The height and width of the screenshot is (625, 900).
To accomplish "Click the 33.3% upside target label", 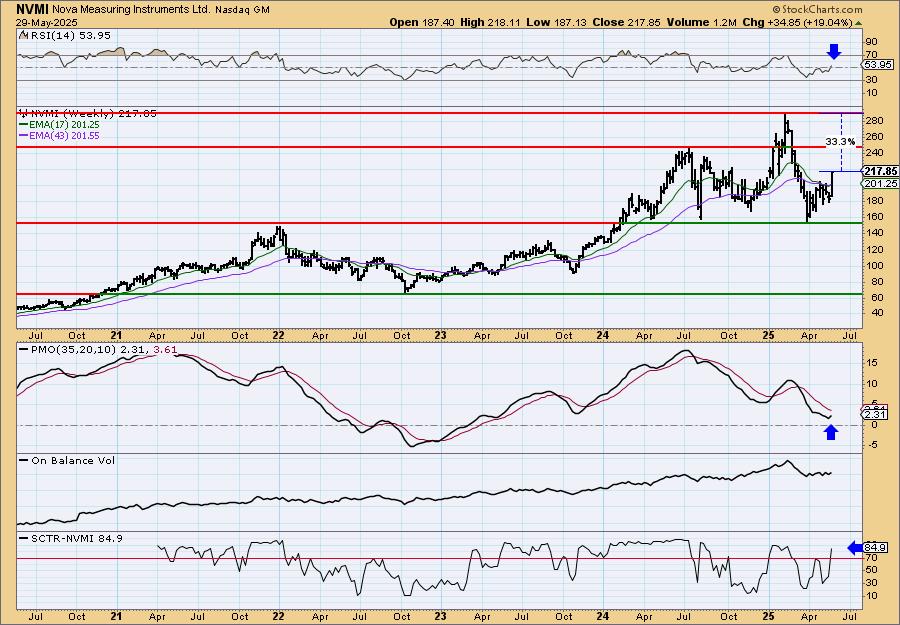I will [840, 141].
